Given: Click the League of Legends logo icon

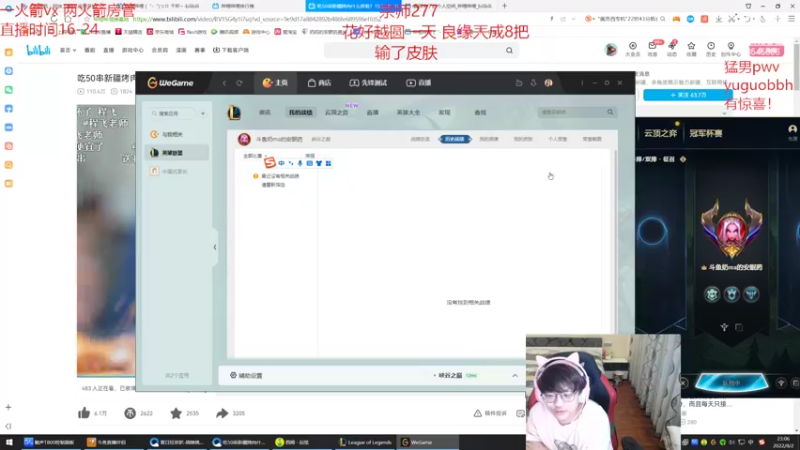Looking at the screenshot, I should 234,112.
